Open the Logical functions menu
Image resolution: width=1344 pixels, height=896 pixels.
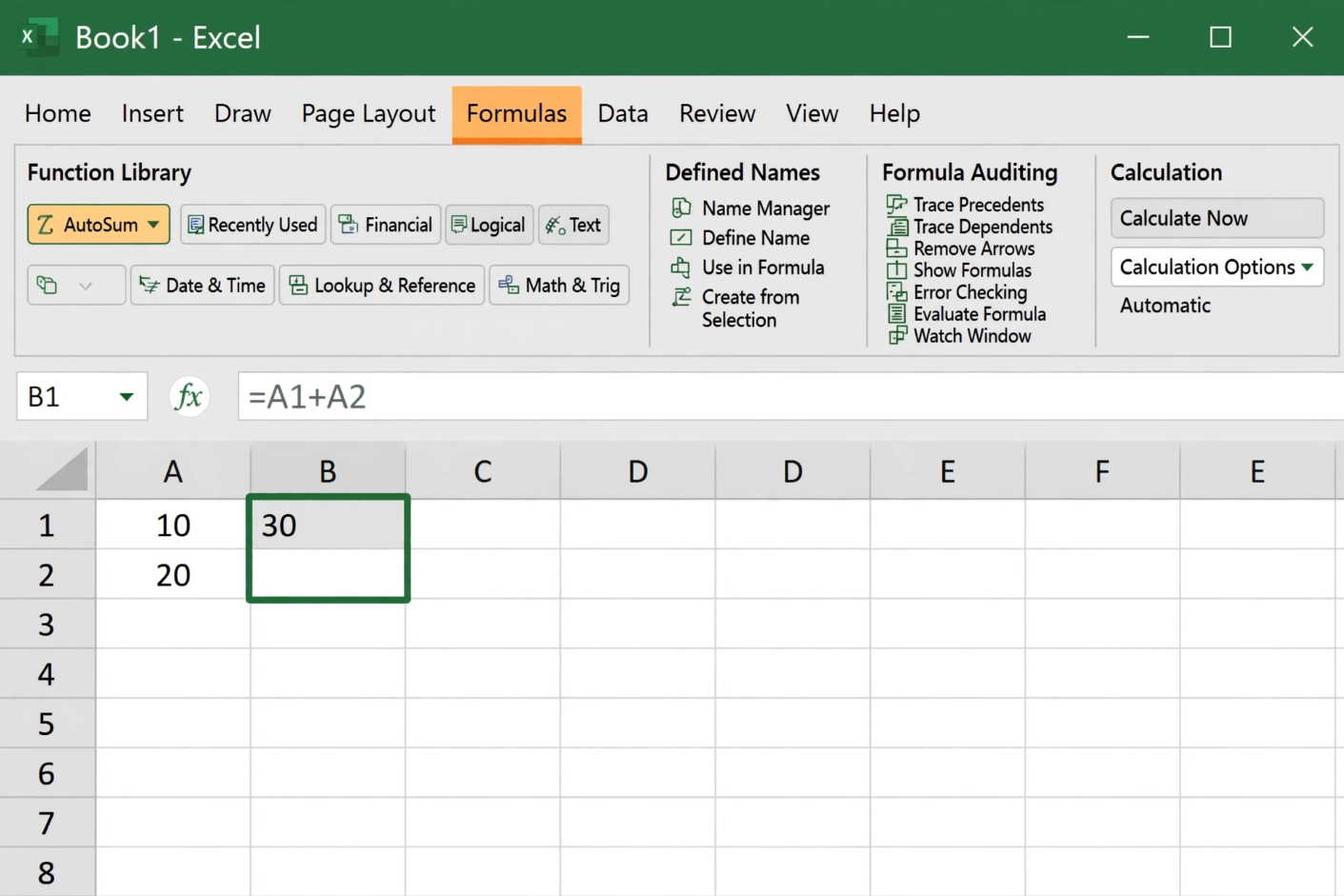[489, 225]
